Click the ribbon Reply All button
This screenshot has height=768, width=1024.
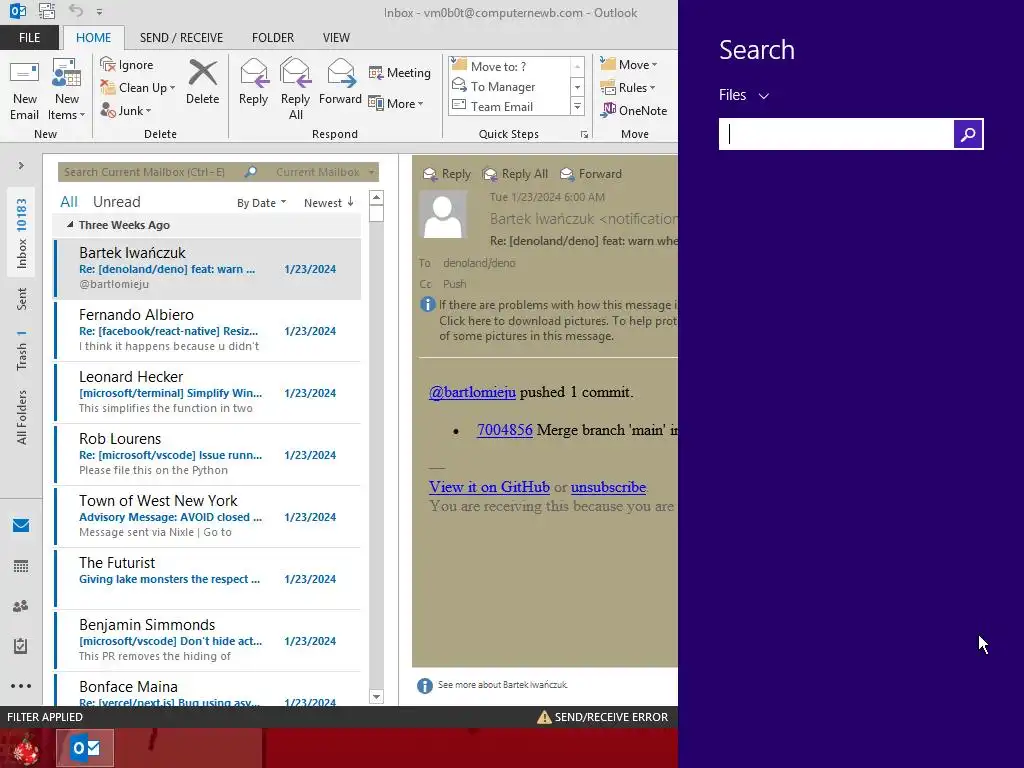[x=295, y=90]
